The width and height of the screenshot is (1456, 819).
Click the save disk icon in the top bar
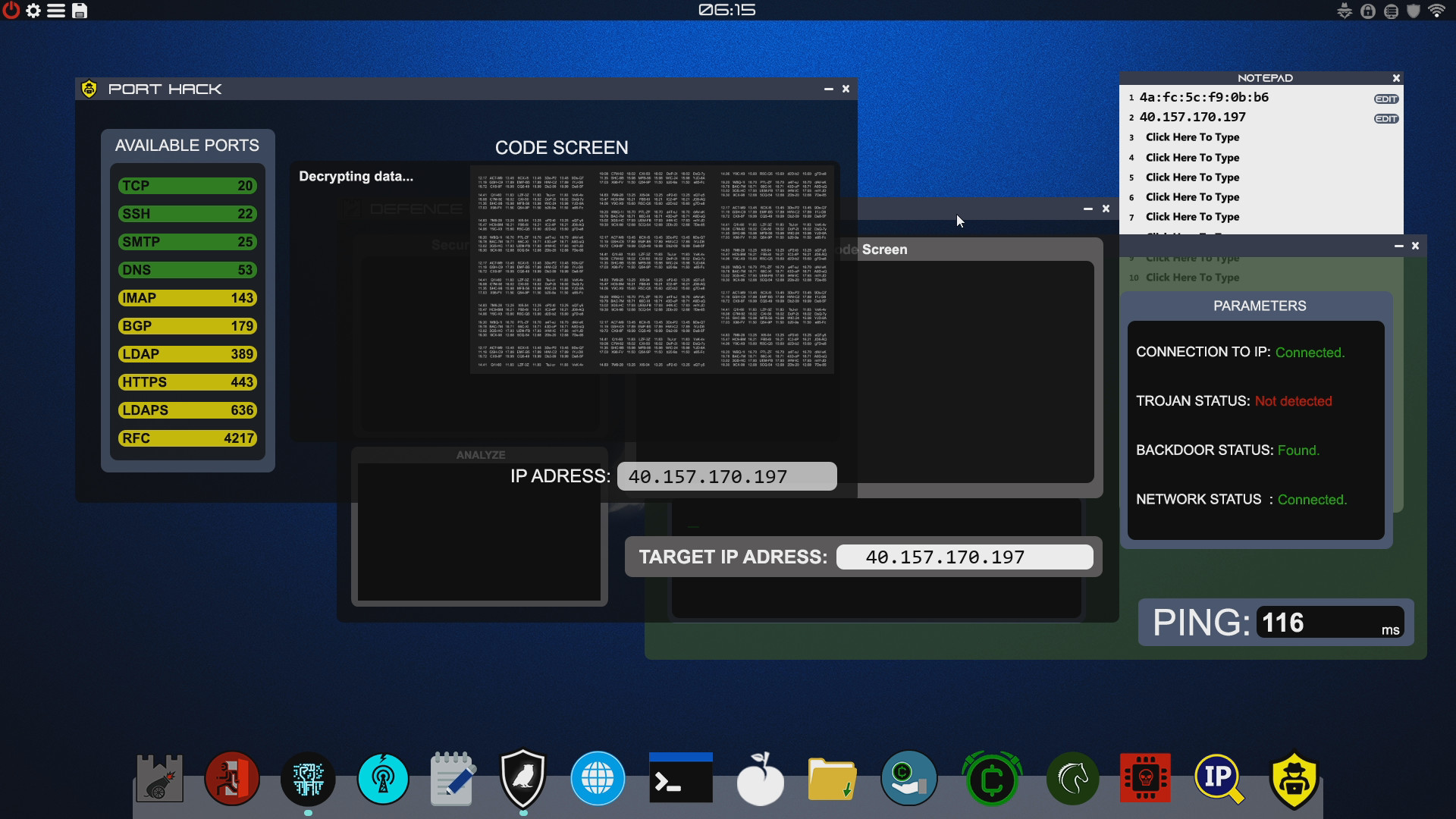[80, 11]
